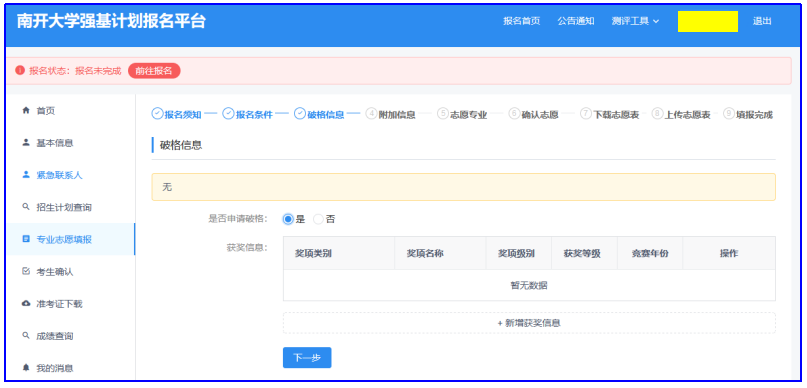Click step 5 circle for 志愿专业

click(x=443, y=114)
